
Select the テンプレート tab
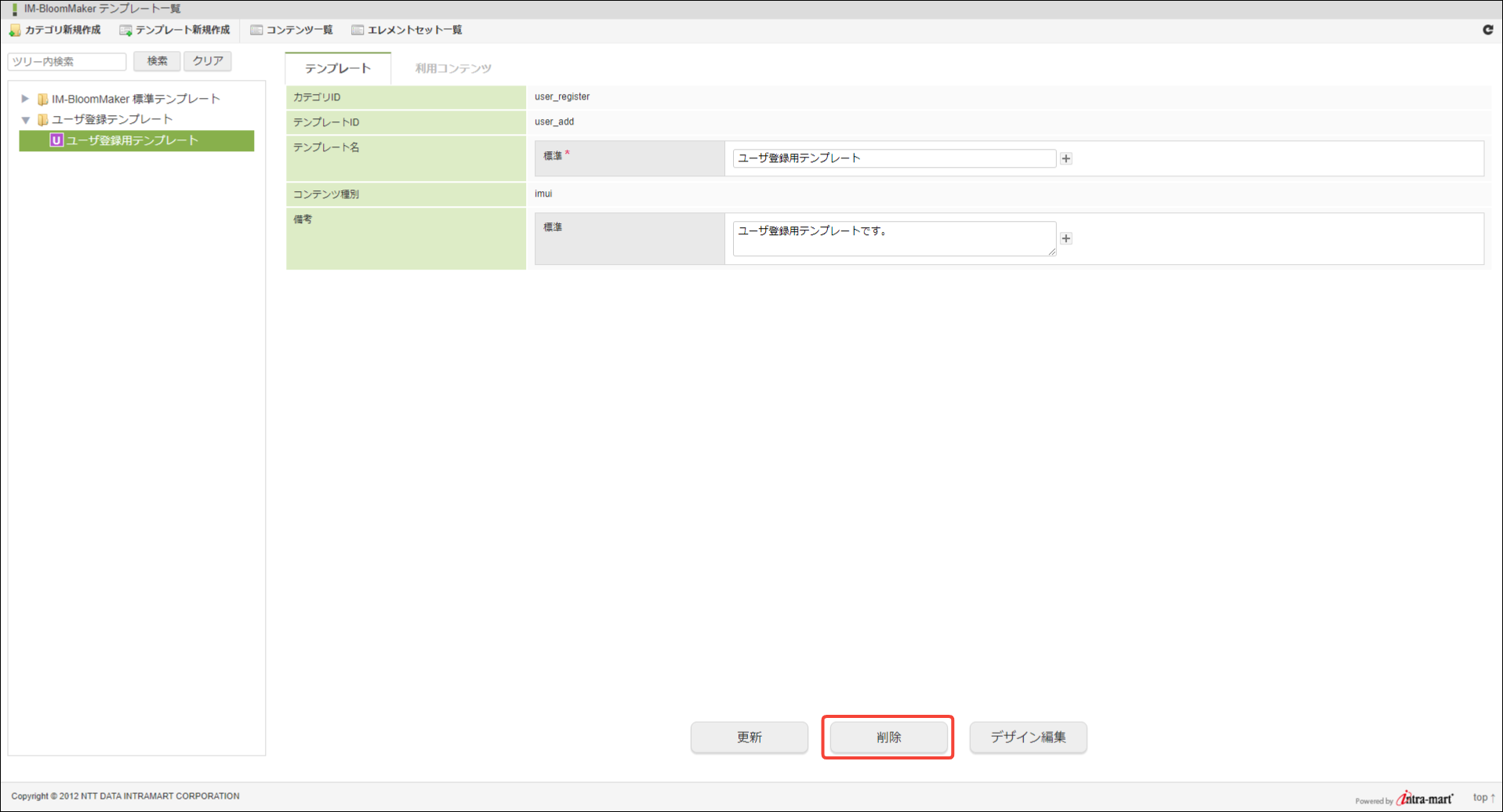click(x=338, y=69)
